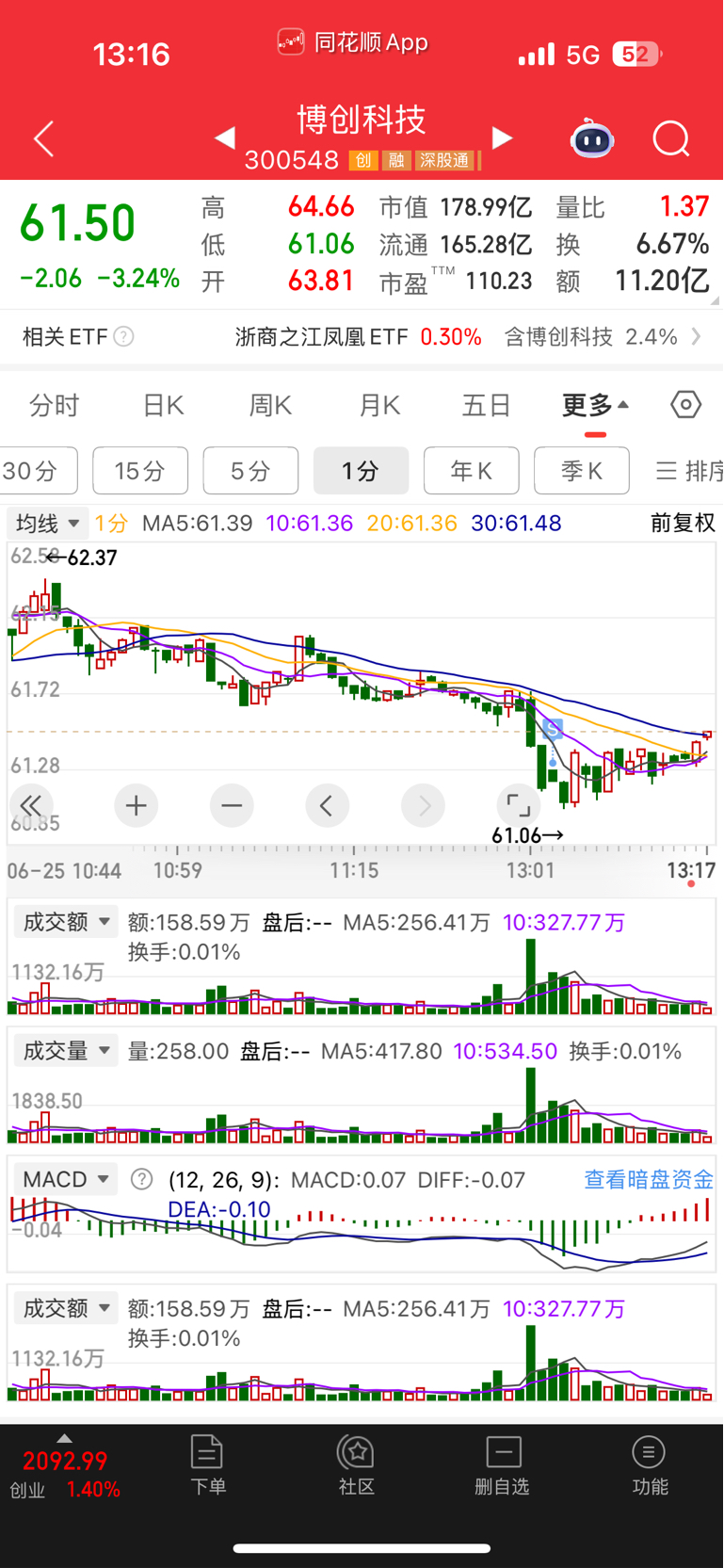Open 功能 functions menu

point(649,1465)
